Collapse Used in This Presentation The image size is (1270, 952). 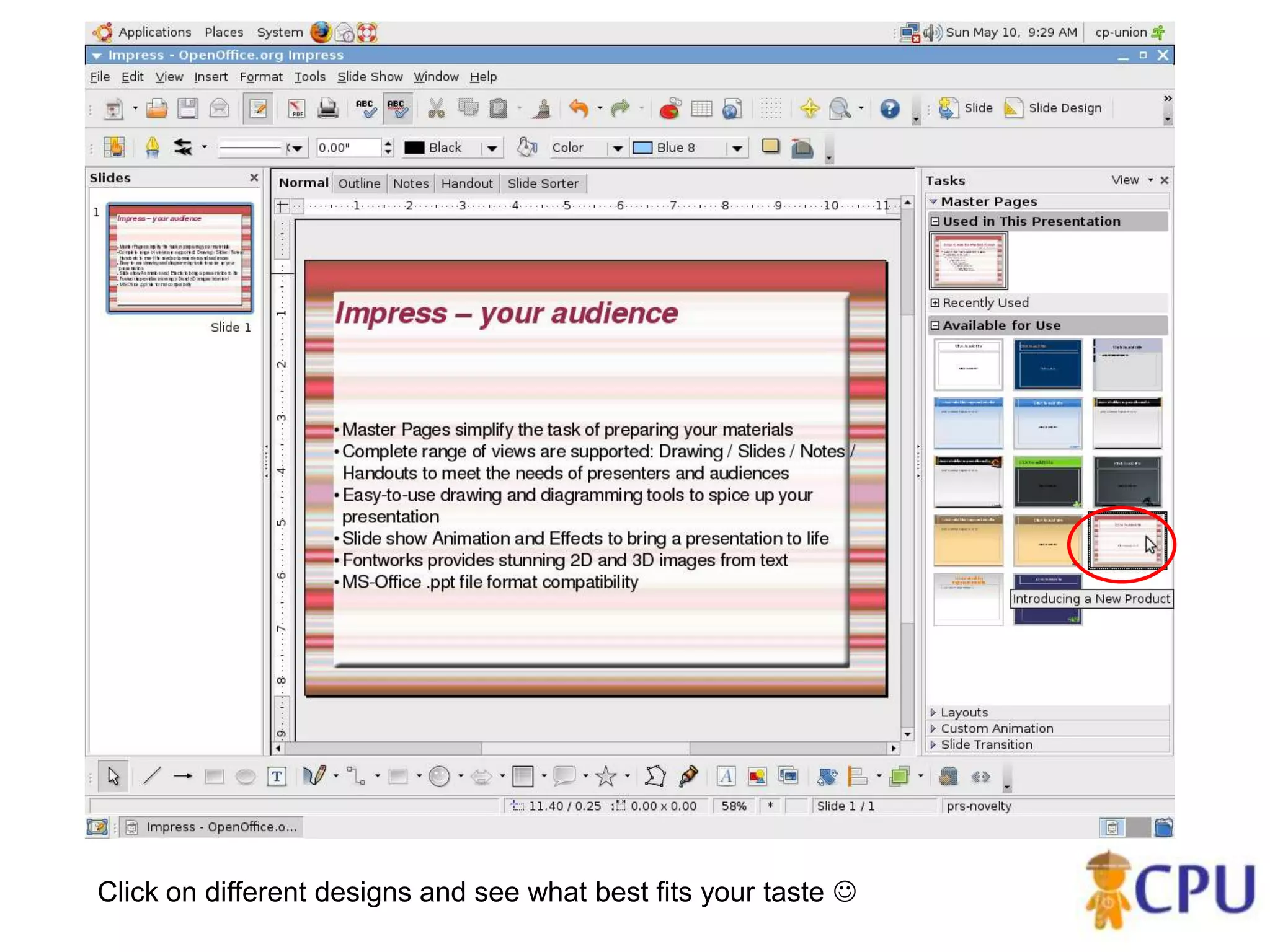(x=935, y=221)
